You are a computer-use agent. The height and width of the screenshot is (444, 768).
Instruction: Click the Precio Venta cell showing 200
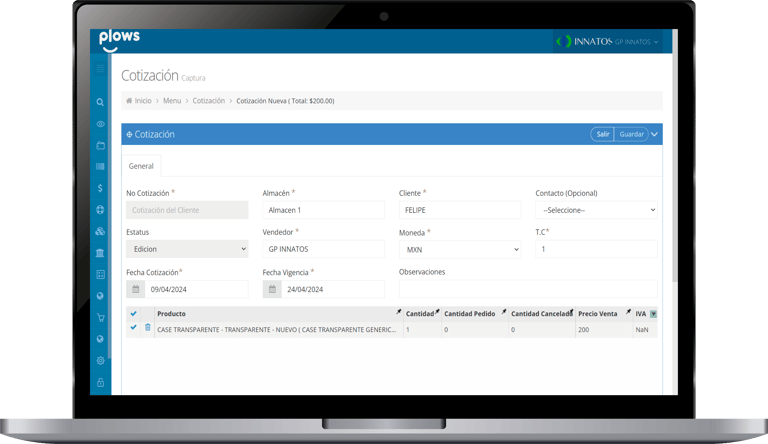[603, 330]
